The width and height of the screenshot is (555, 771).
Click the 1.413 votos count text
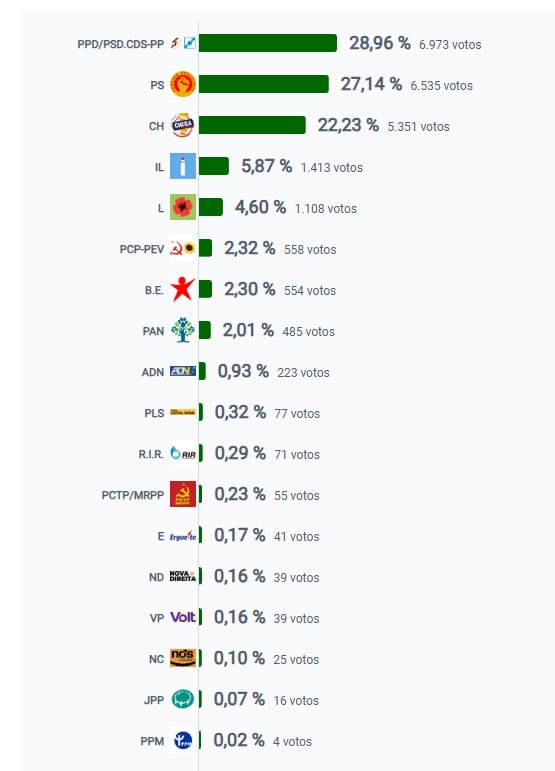[x=332, y=168]
